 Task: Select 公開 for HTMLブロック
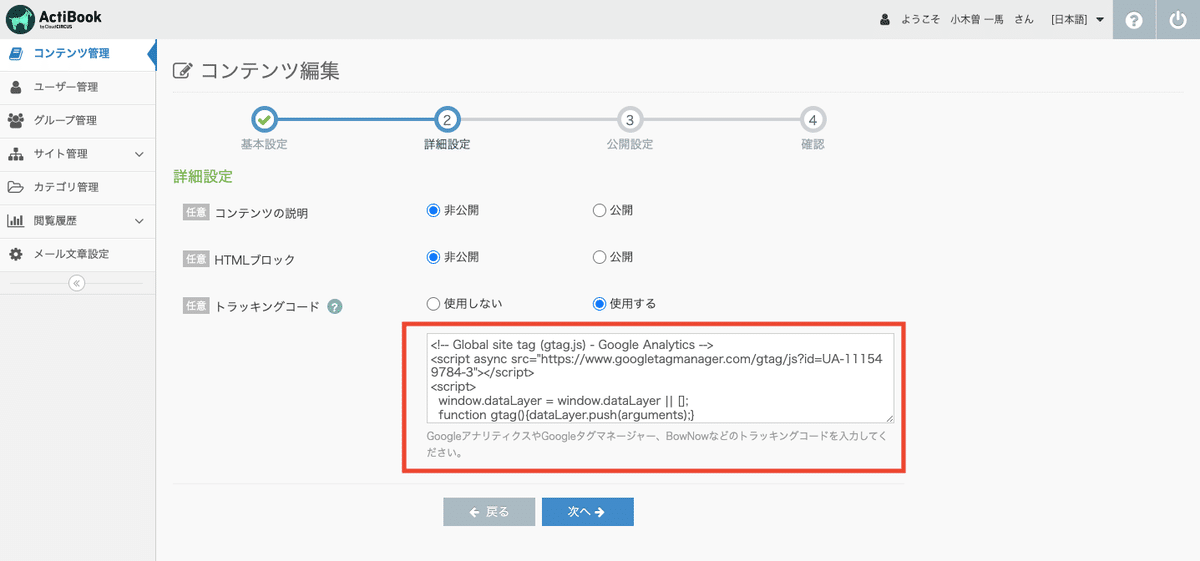point(600,257)
